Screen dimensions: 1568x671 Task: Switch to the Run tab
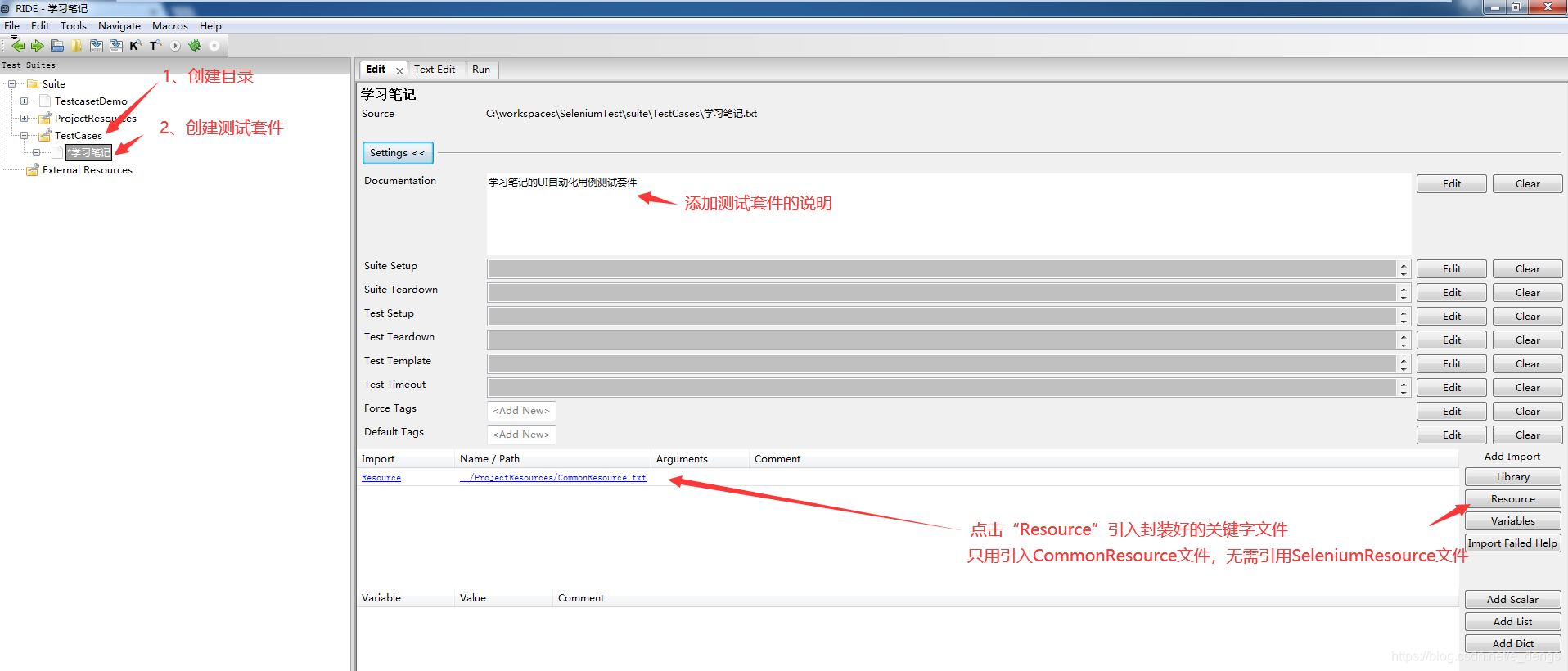pyautogui.click(x=481, y=70)
